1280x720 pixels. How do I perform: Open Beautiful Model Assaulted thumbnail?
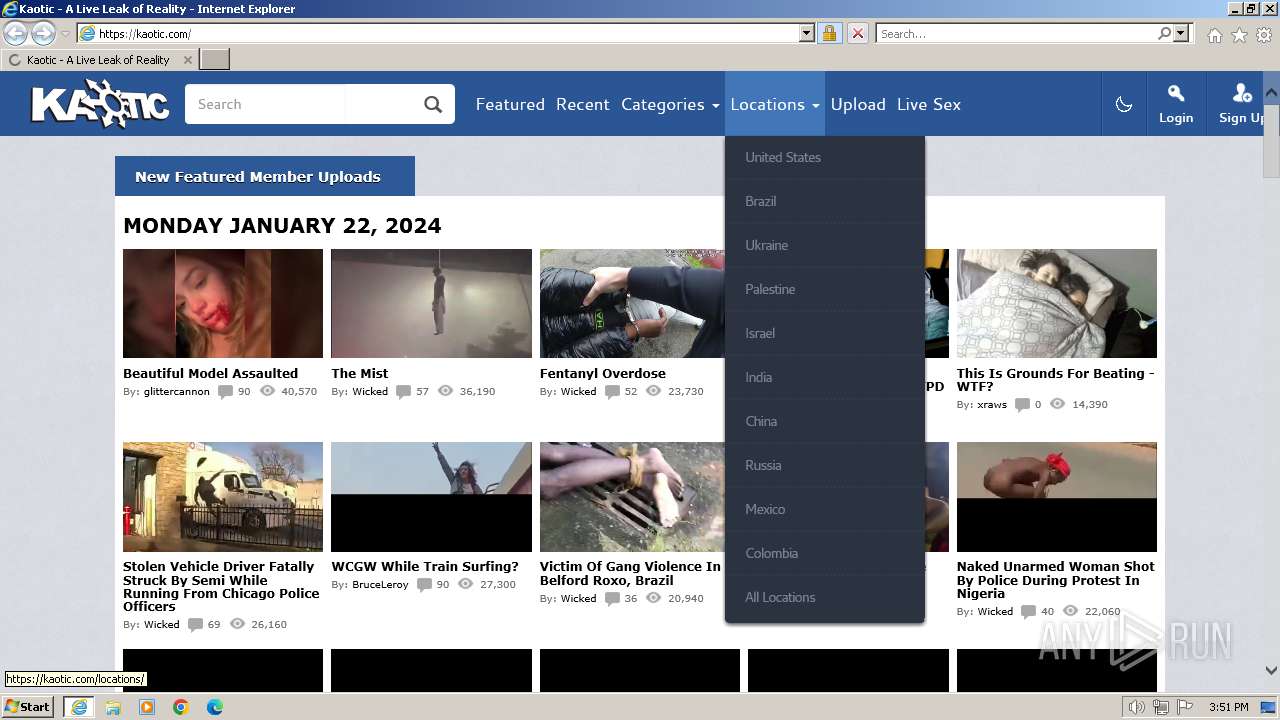(x=223, y=303)
